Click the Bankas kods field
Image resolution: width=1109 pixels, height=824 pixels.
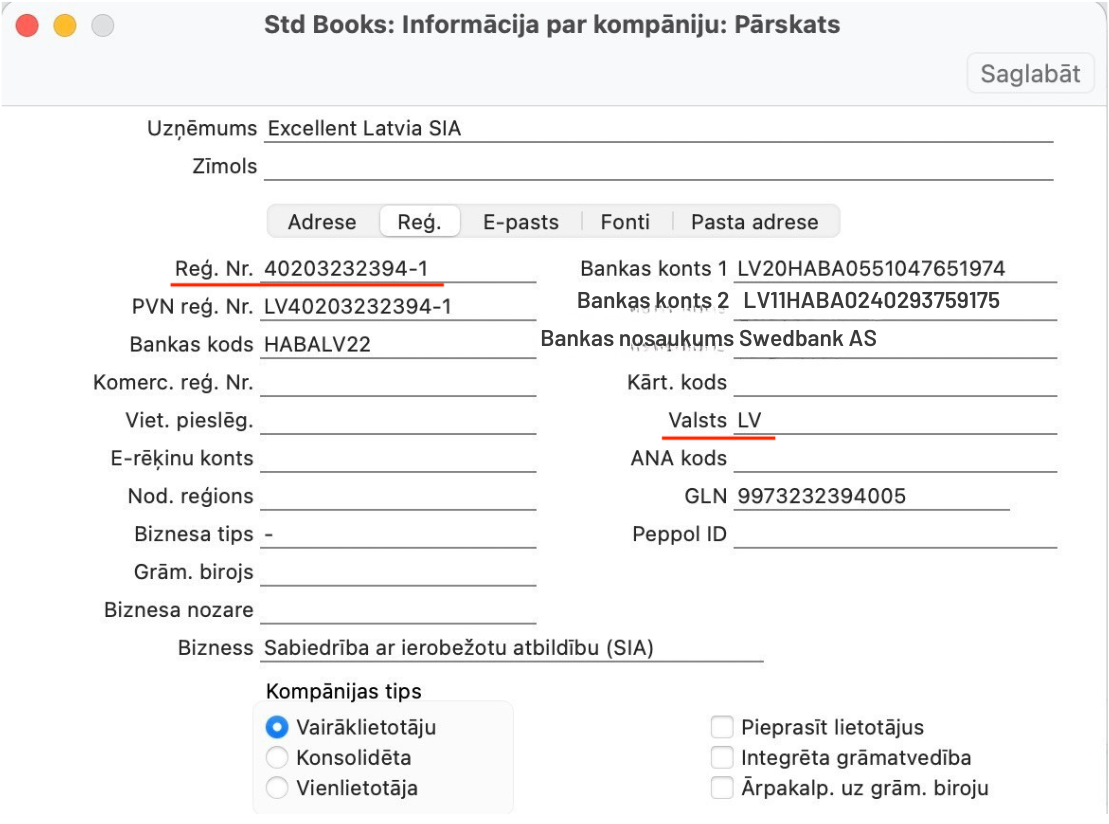click(398, 345)
